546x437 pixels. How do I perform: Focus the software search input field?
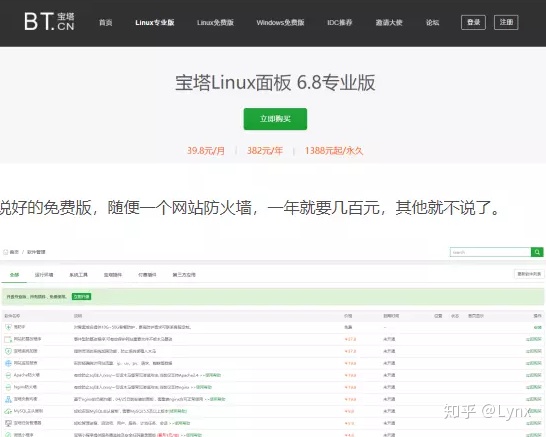[x=490, y=252]
